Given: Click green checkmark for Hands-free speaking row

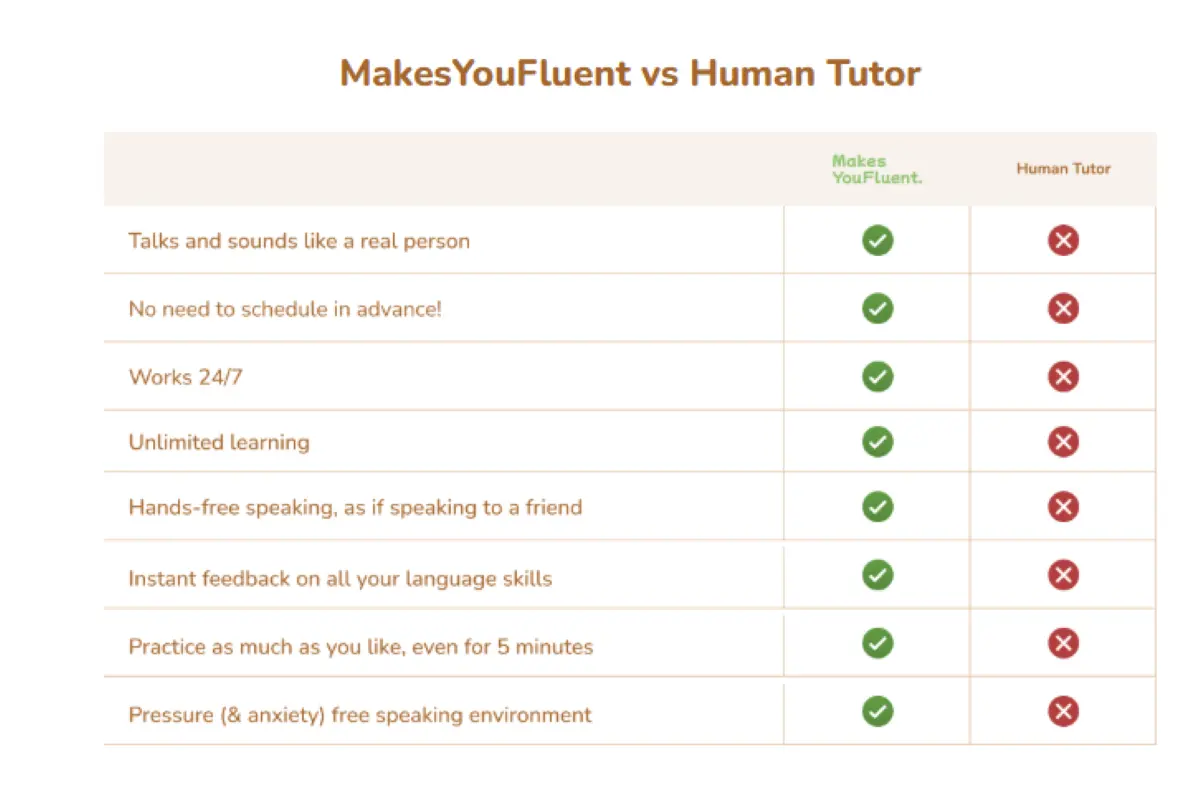Looking at the screenshot, I should tap(877, 507).
